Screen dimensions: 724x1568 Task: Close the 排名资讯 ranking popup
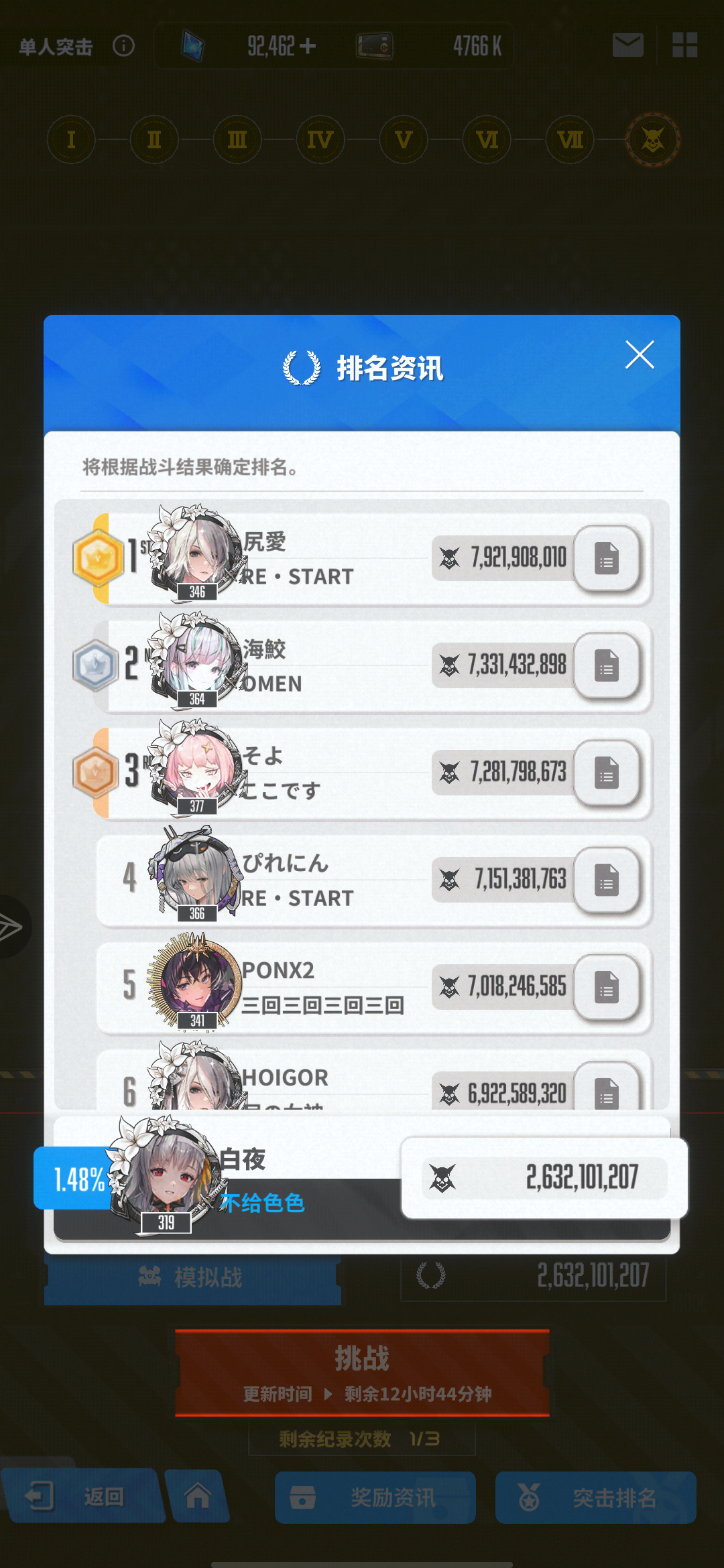coord(640,354)
